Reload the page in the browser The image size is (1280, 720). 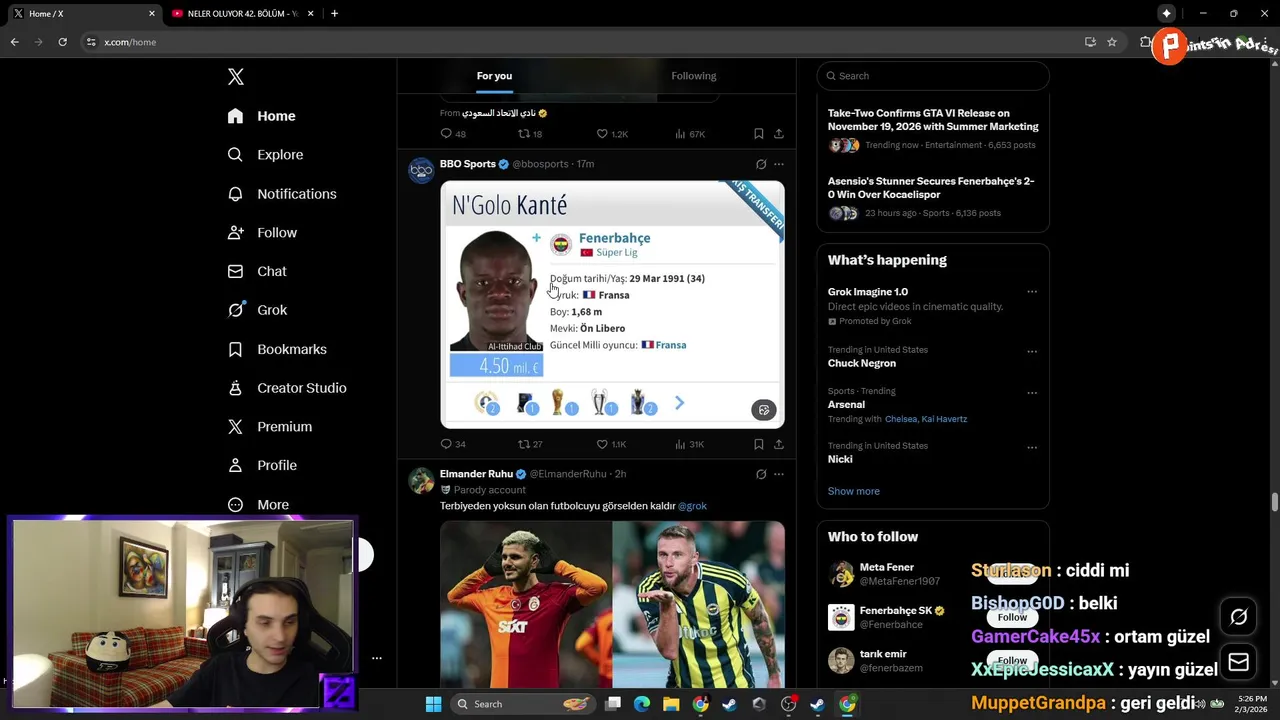62,42
